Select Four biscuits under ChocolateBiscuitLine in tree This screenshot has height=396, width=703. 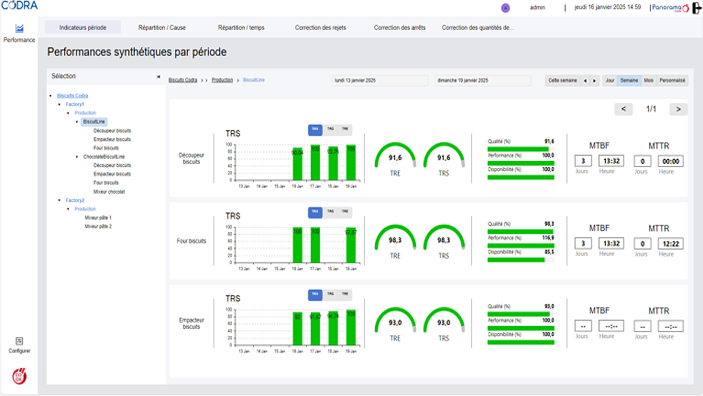(106, 183)
